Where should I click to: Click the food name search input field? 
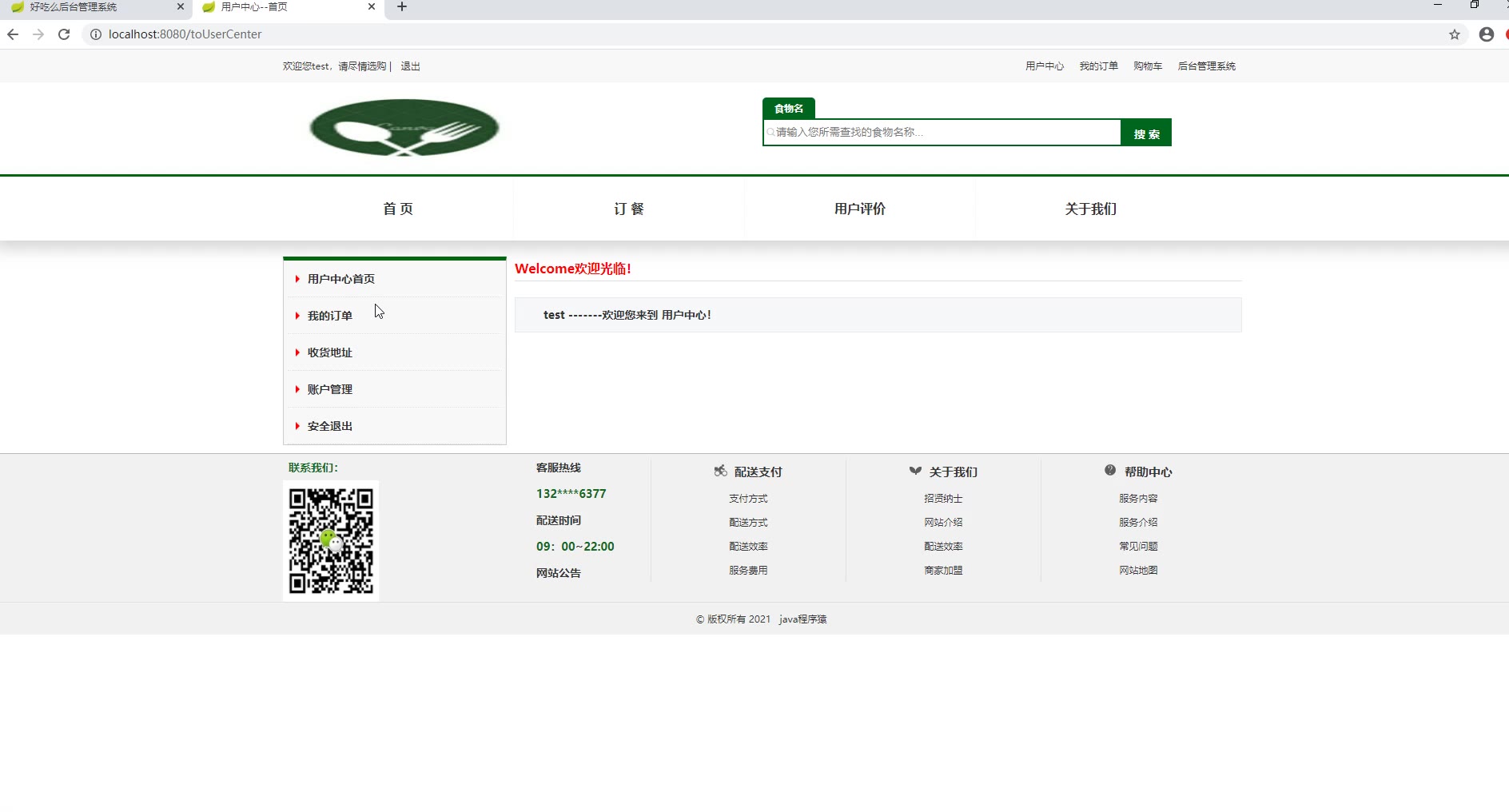click(942, 132)
